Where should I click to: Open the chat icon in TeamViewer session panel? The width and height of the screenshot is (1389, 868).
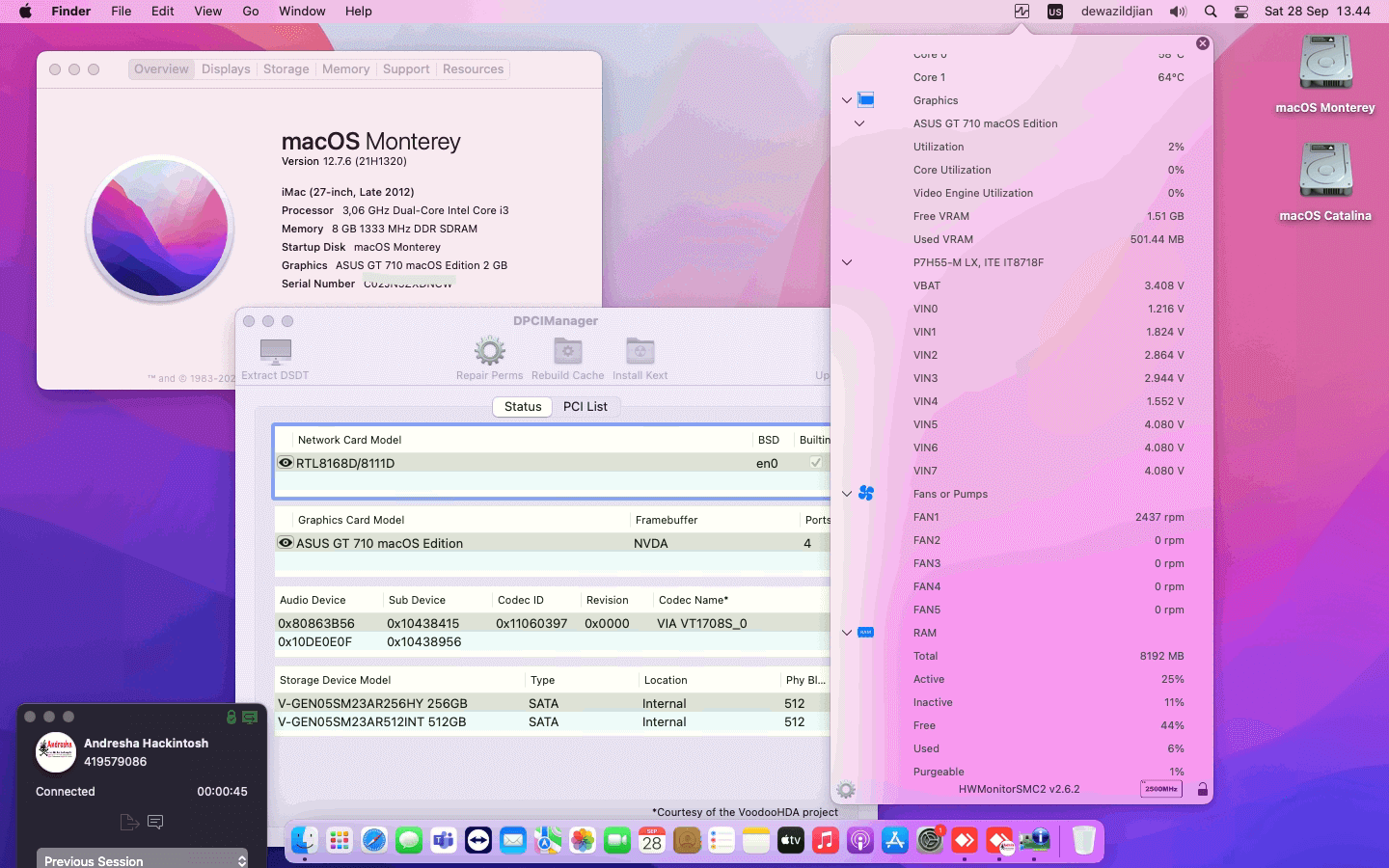point(155,823)
